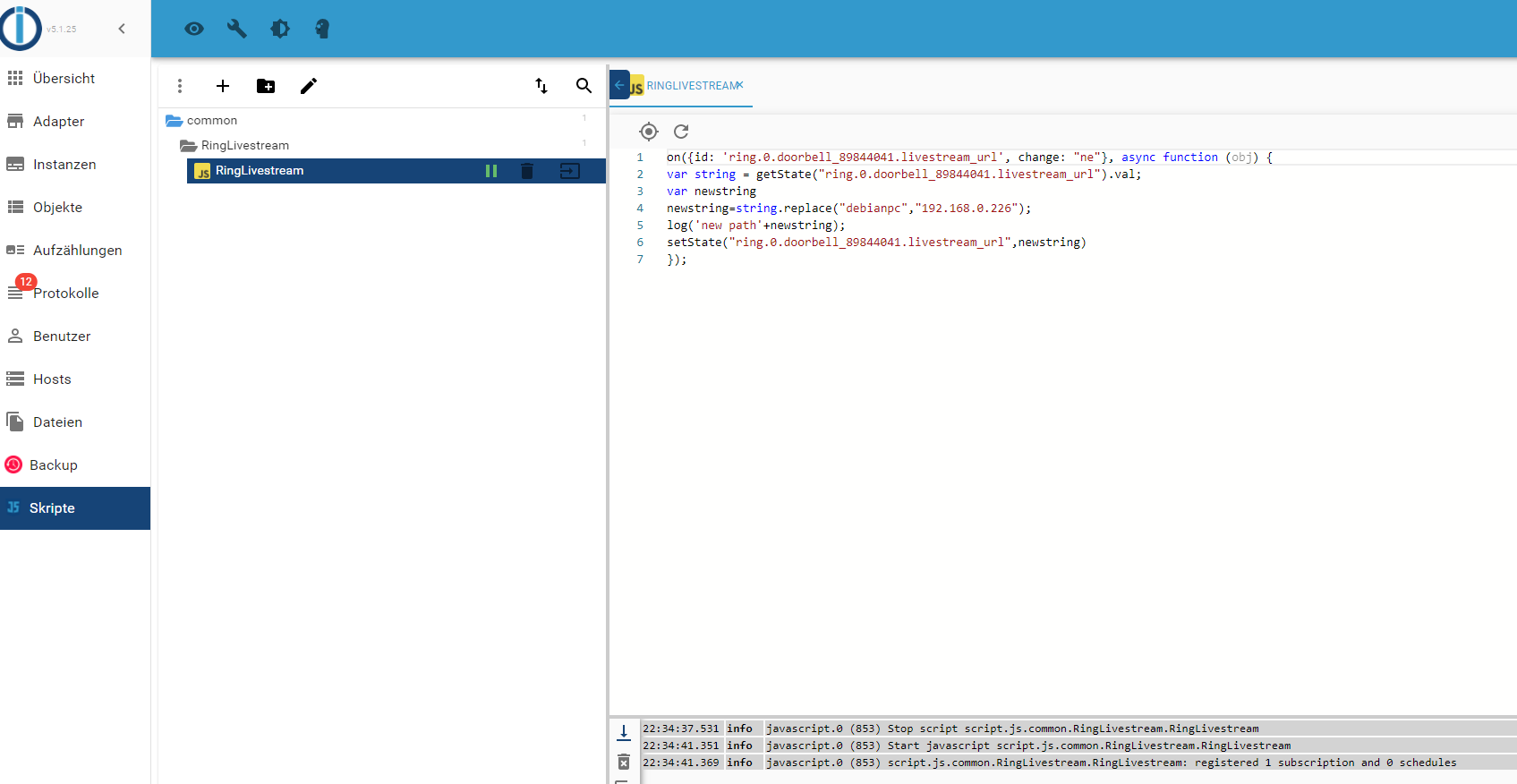Image resolution: width=1517 pixels, height=784 pixels.
Task: Click the log('new path' line
Action: 756,226
